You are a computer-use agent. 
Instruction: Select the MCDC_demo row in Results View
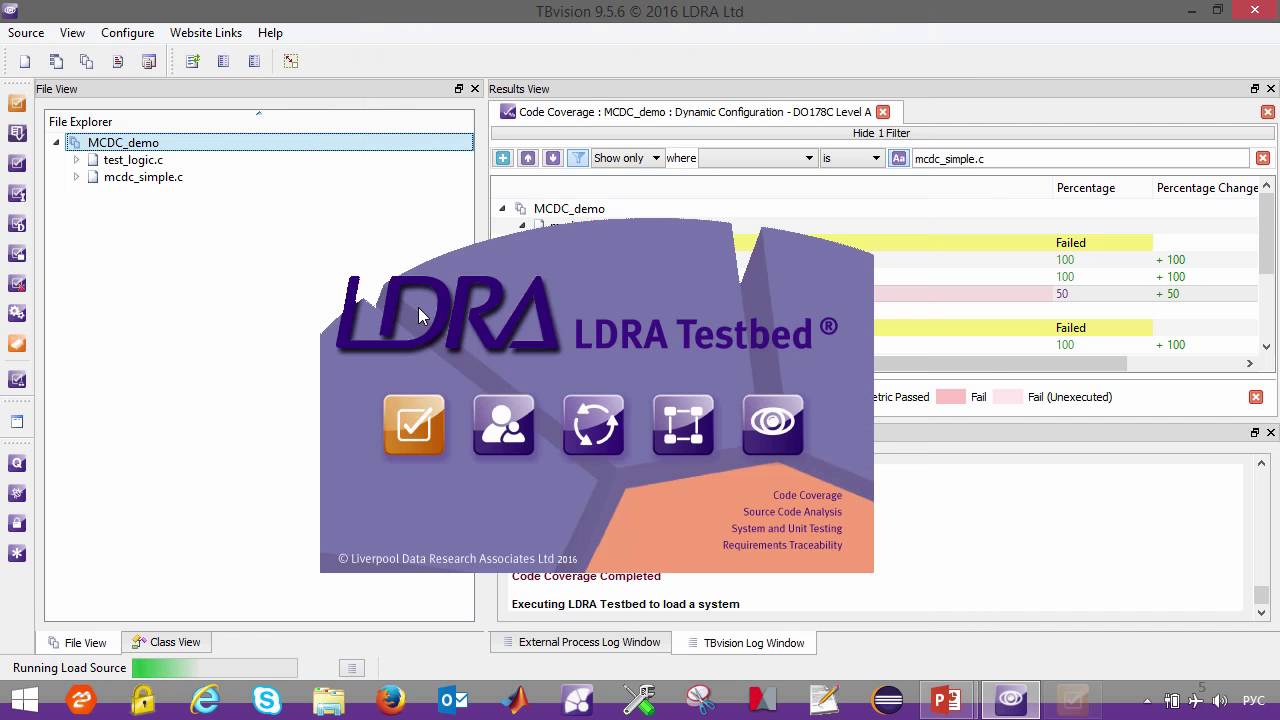[x=569, y=209]
